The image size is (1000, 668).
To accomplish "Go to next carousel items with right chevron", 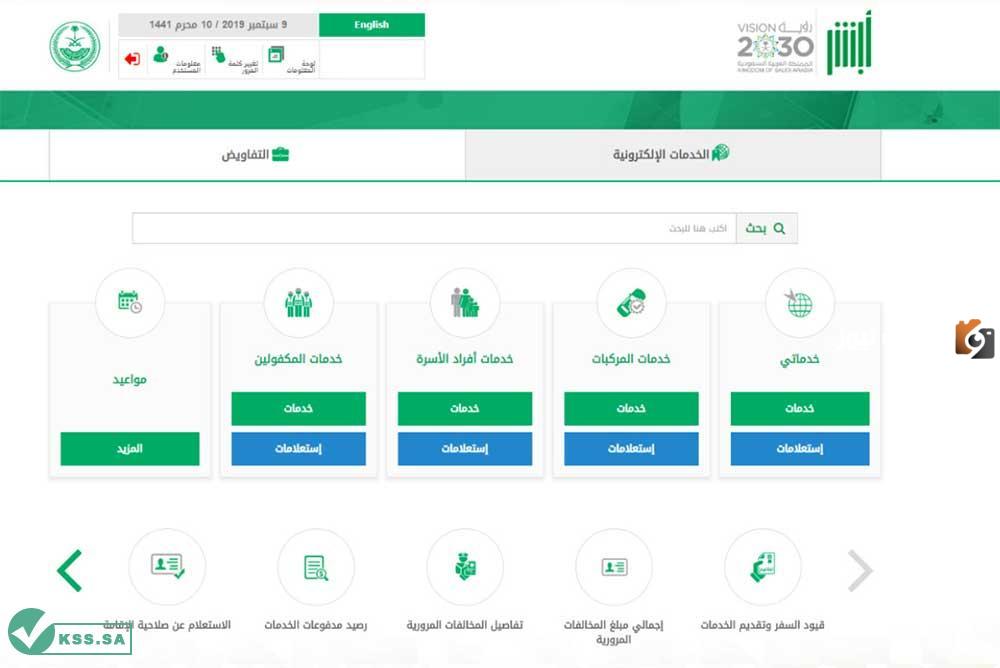I will (860, 570).
